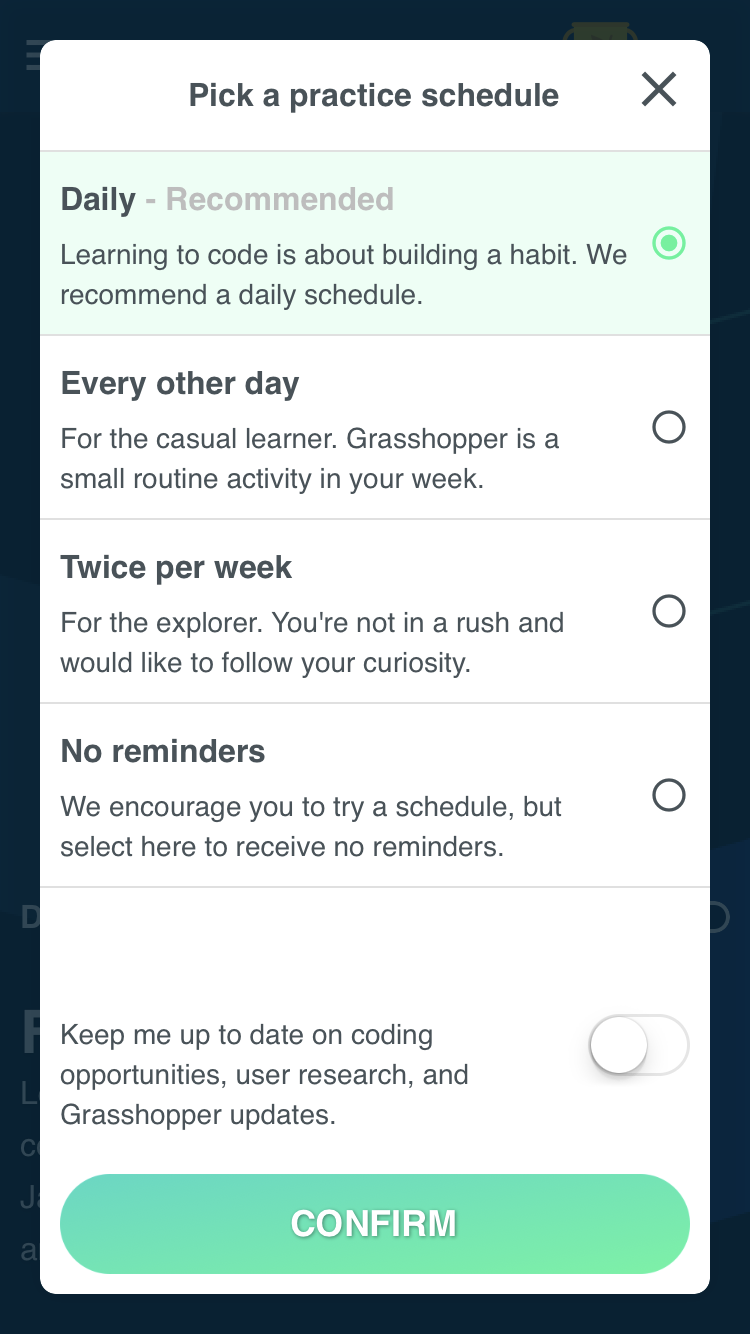Screen dimensions: 750x1334
Task: Click the gray Recommended label
Action: (280, 199)
